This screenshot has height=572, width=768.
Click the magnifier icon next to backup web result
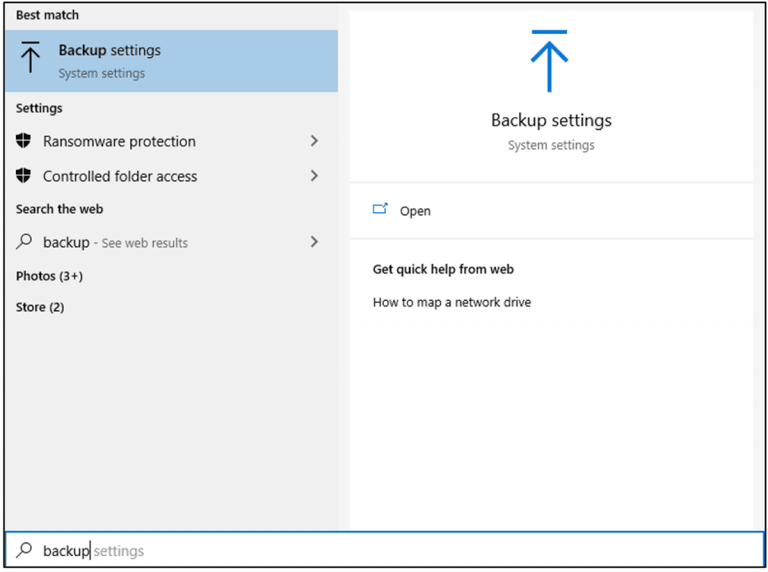pyautogui.click(x=25, y=242)
